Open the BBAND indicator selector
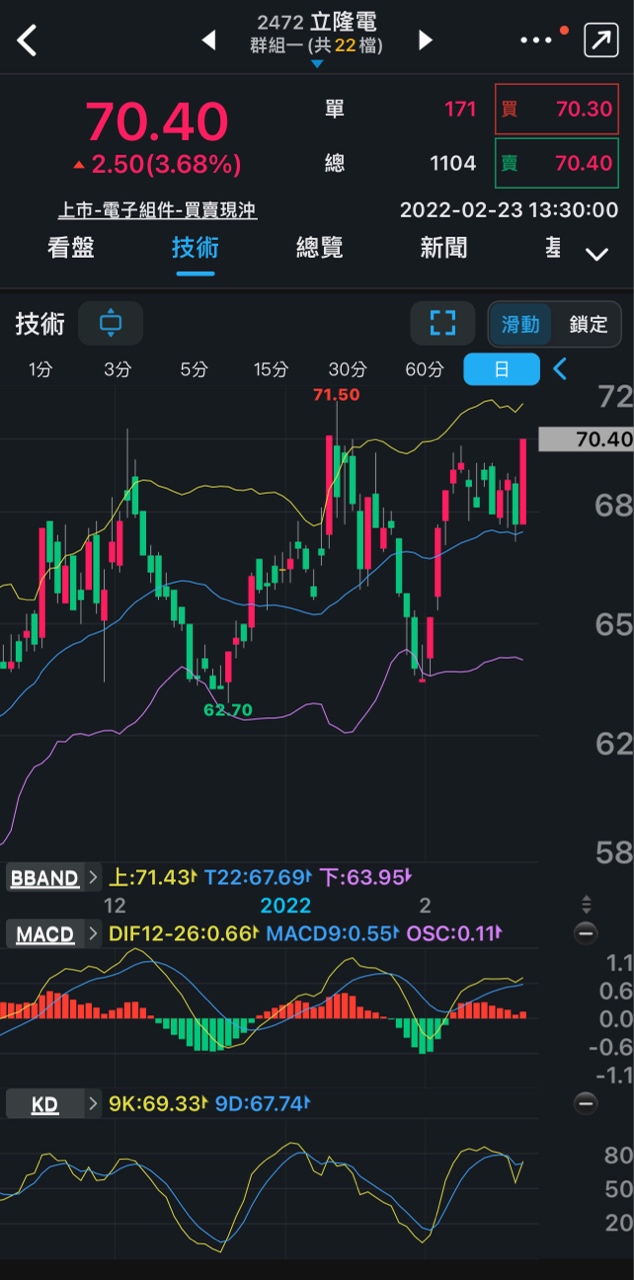This screenshot has width=634, height=1280. click(53, 878)
